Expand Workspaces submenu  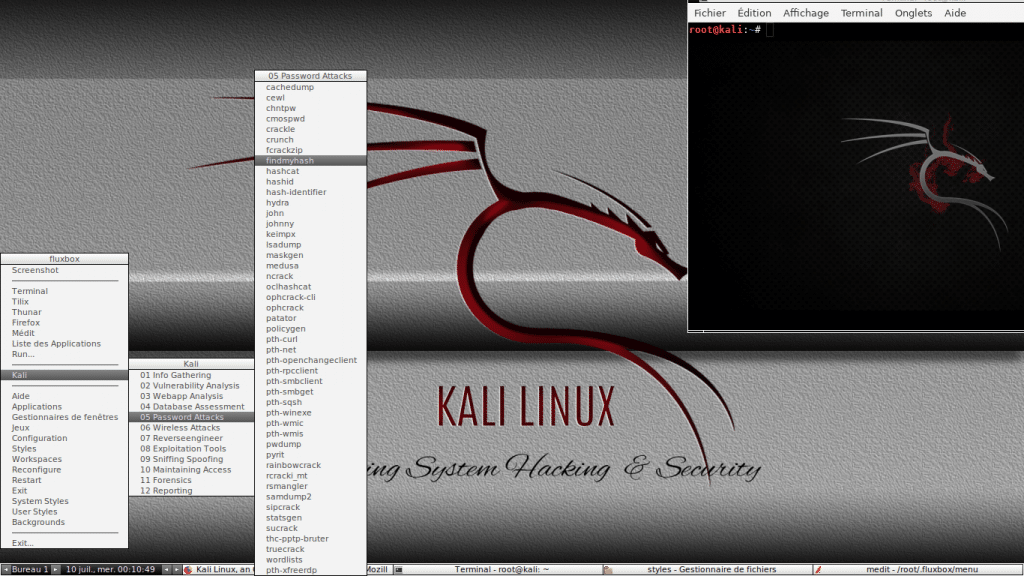tap(64, 459)
